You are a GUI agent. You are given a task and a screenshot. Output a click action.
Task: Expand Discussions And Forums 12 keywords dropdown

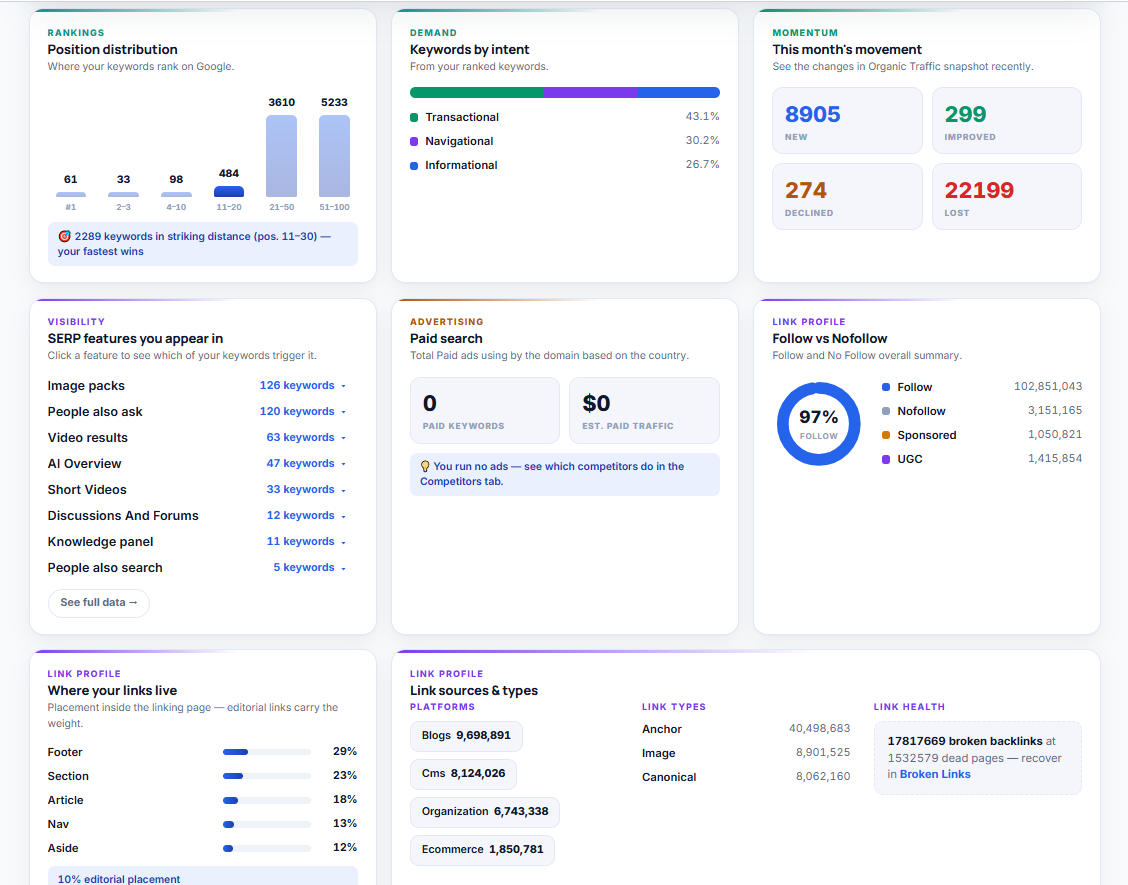tap(306, 515)
